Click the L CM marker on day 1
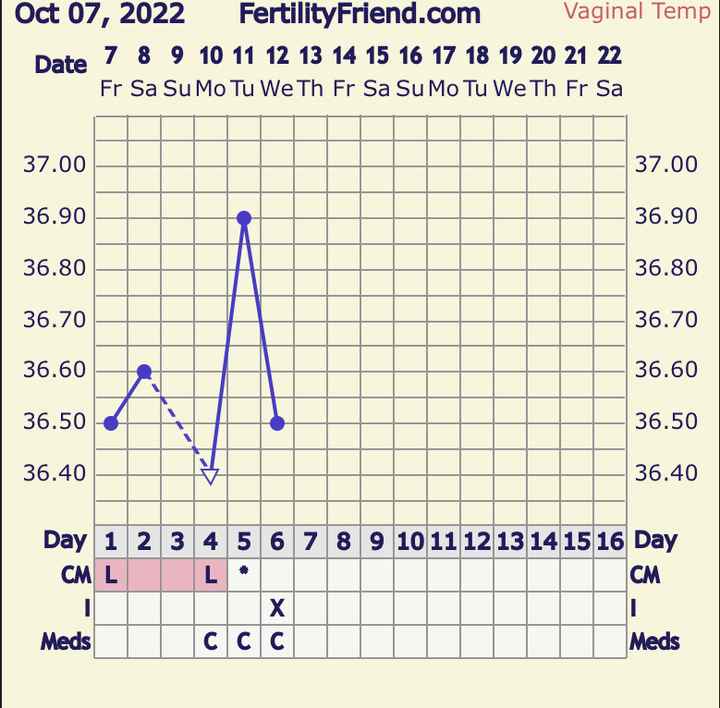 [x=111, y=575]
